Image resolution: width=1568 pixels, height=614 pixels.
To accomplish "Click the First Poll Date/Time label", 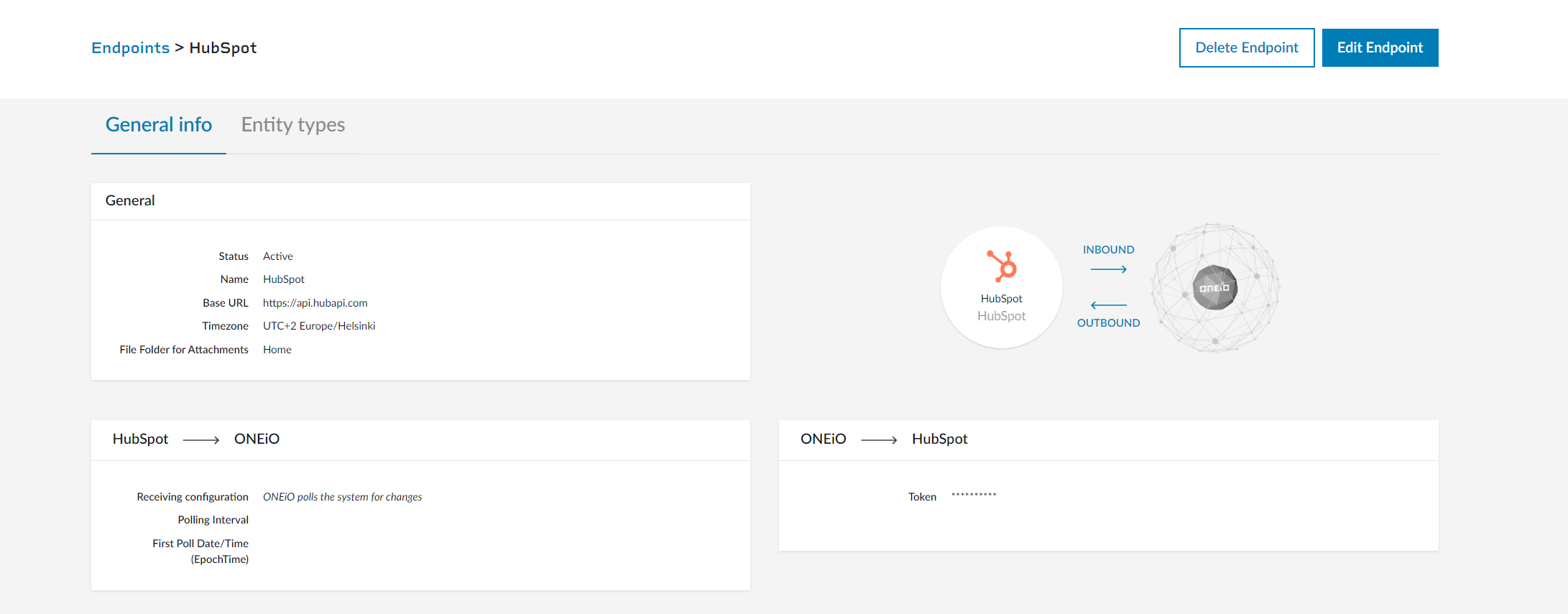I will click(x=200, y=552).
